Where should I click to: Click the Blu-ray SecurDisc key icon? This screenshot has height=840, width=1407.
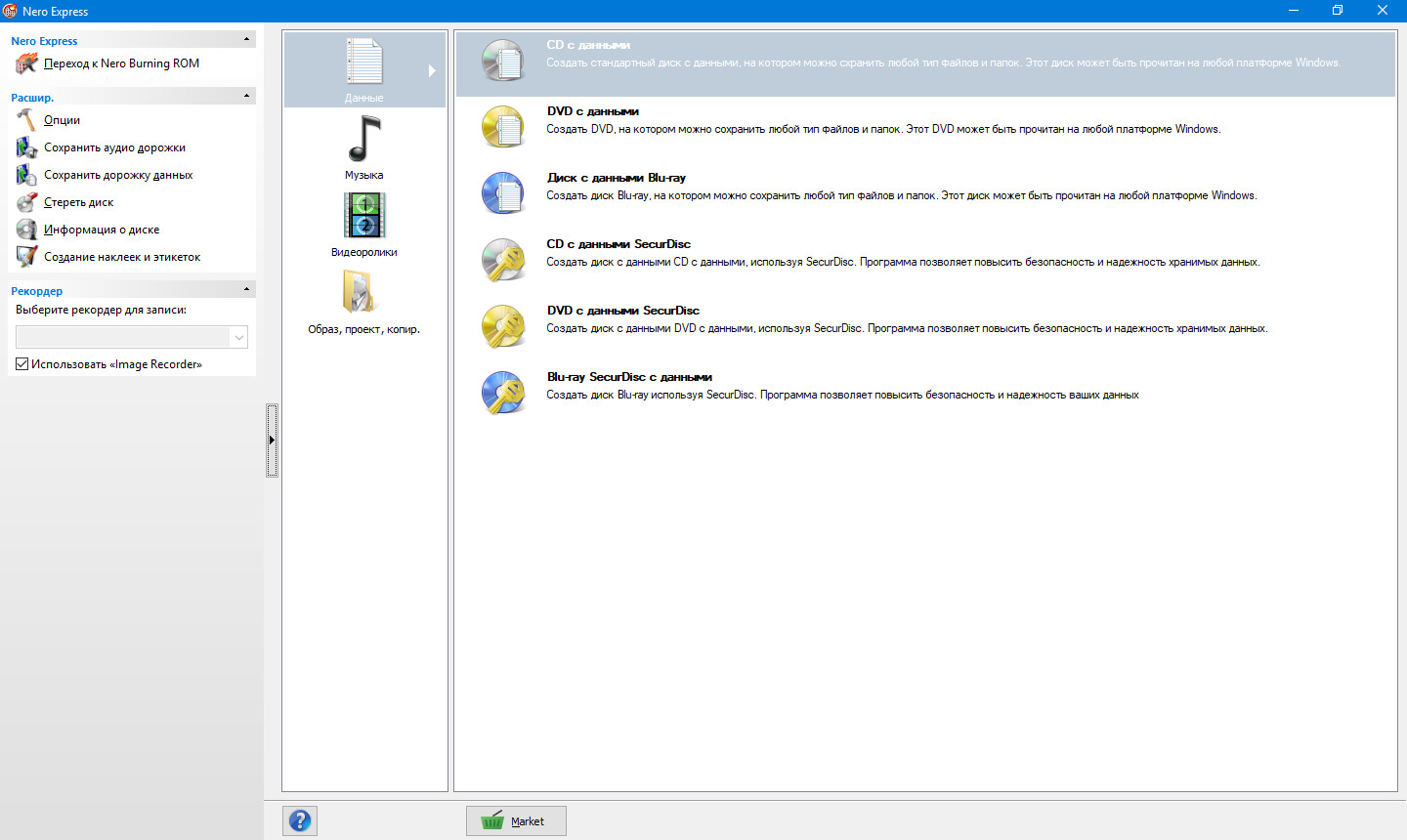pyautogui.click(x=503, y=393)
